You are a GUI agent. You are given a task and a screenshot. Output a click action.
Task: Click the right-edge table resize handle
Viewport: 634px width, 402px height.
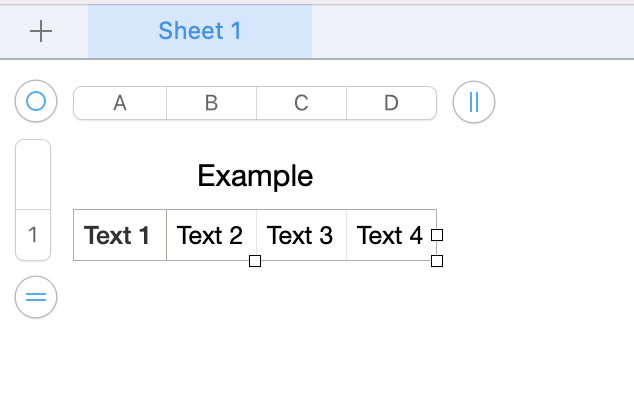tap(436, 235)
